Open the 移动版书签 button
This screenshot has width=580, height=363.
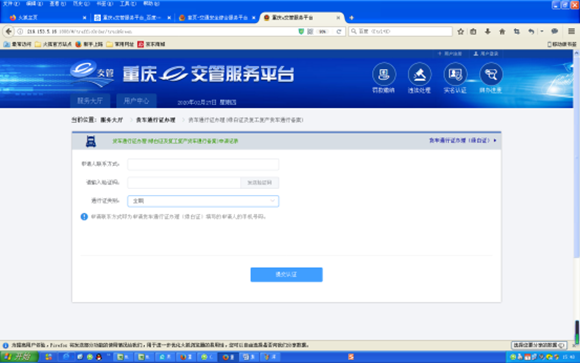tap(562, 44)
